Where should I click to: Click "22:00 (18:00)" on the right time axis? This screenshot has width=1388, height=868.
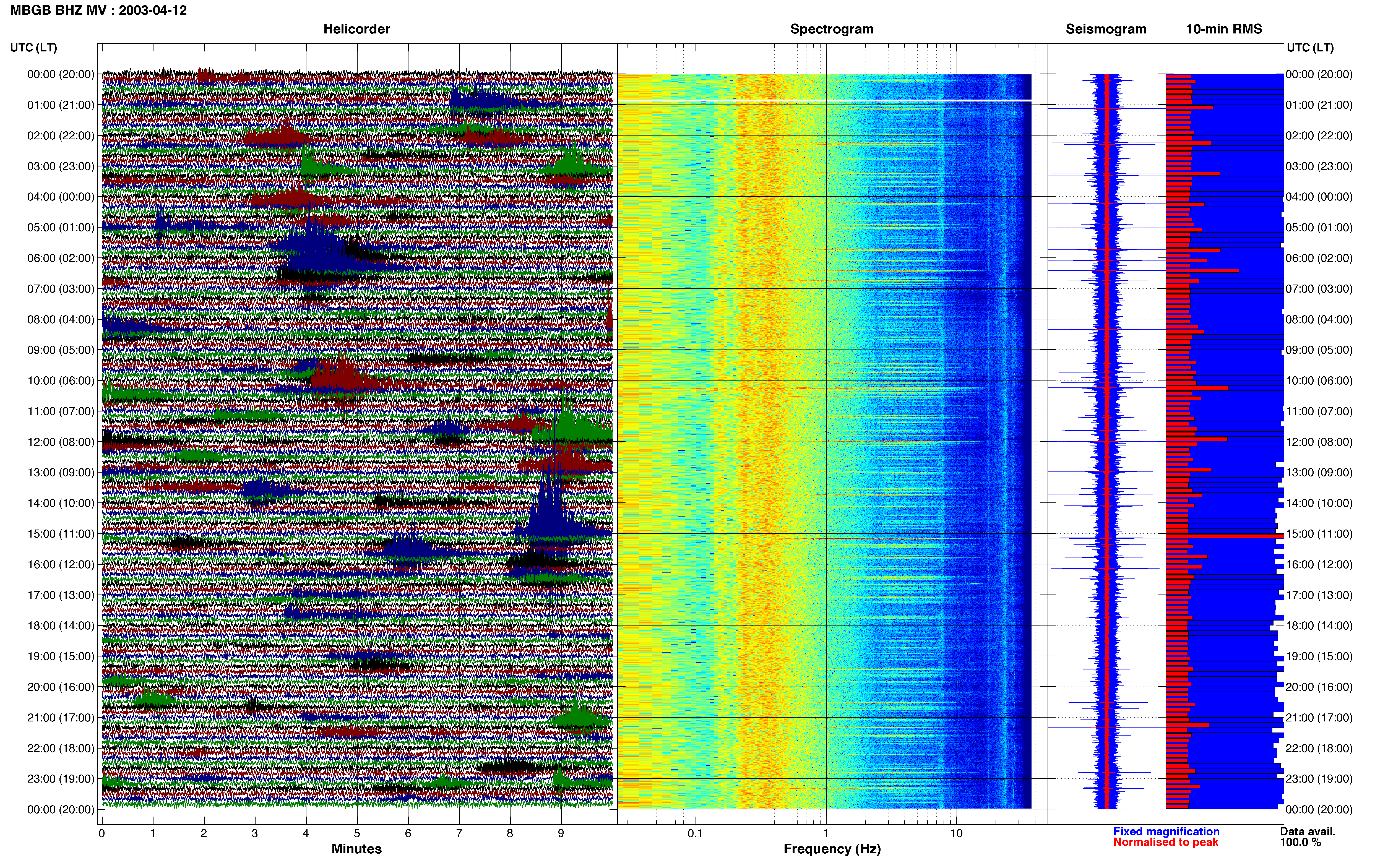tap(1319, 749)
